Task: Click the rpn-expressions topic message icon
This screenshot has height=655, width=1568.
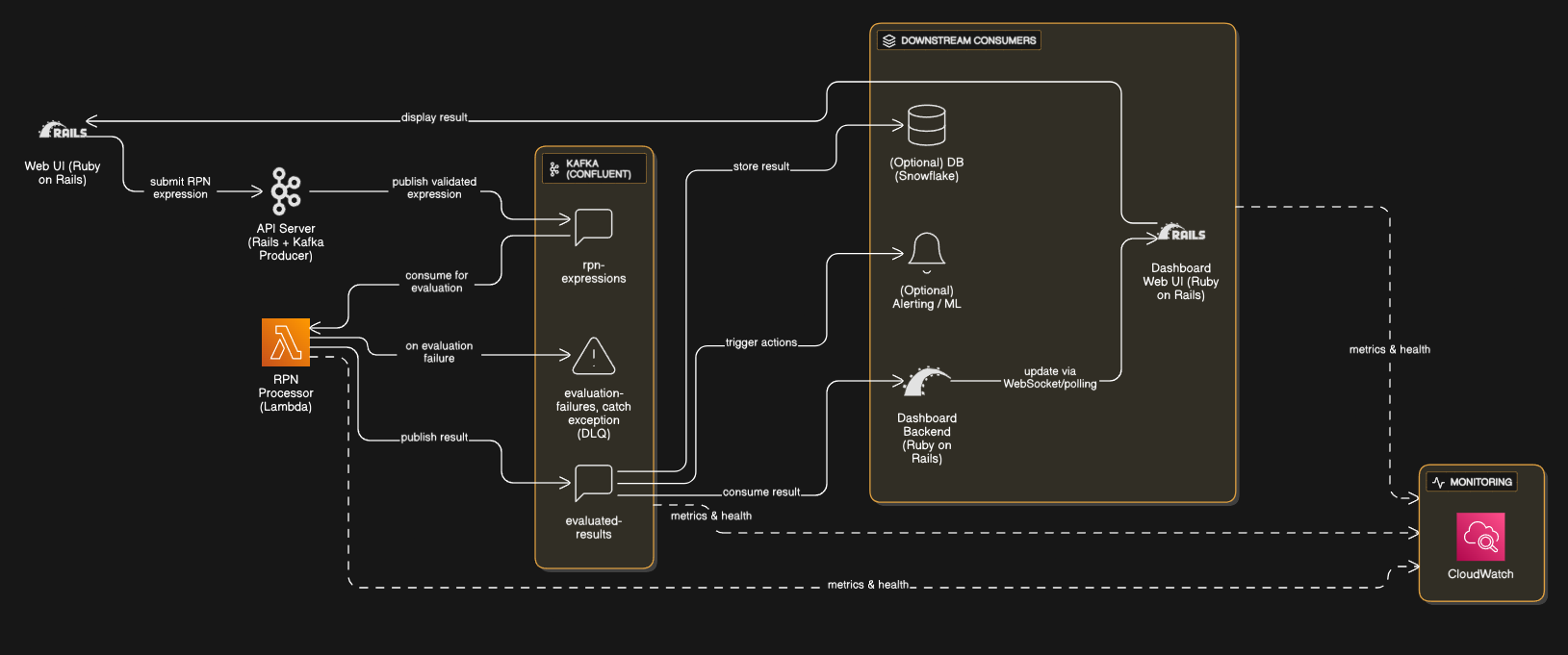Action: tap(593, 228)
